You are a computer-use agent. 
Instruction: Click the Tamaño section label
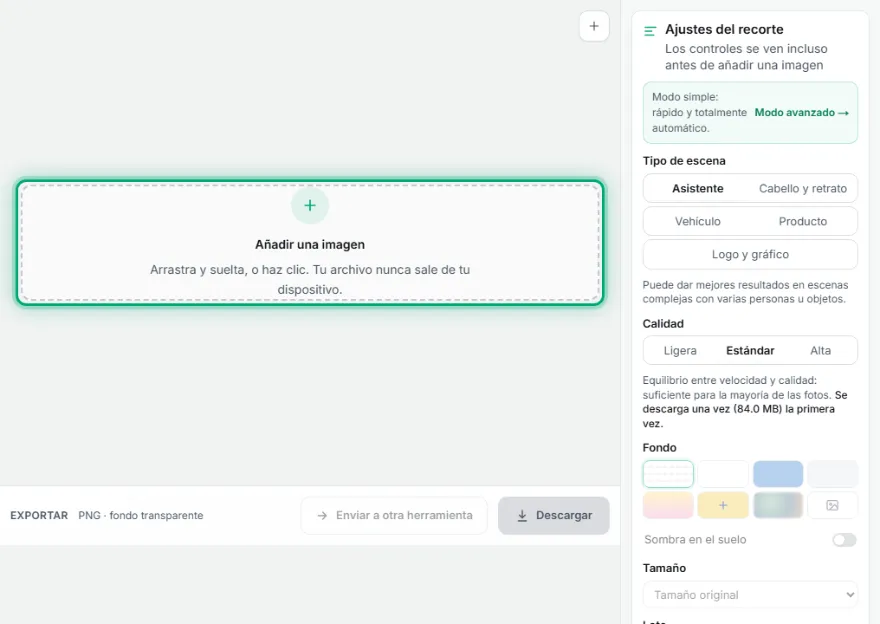tap(664, 568)
